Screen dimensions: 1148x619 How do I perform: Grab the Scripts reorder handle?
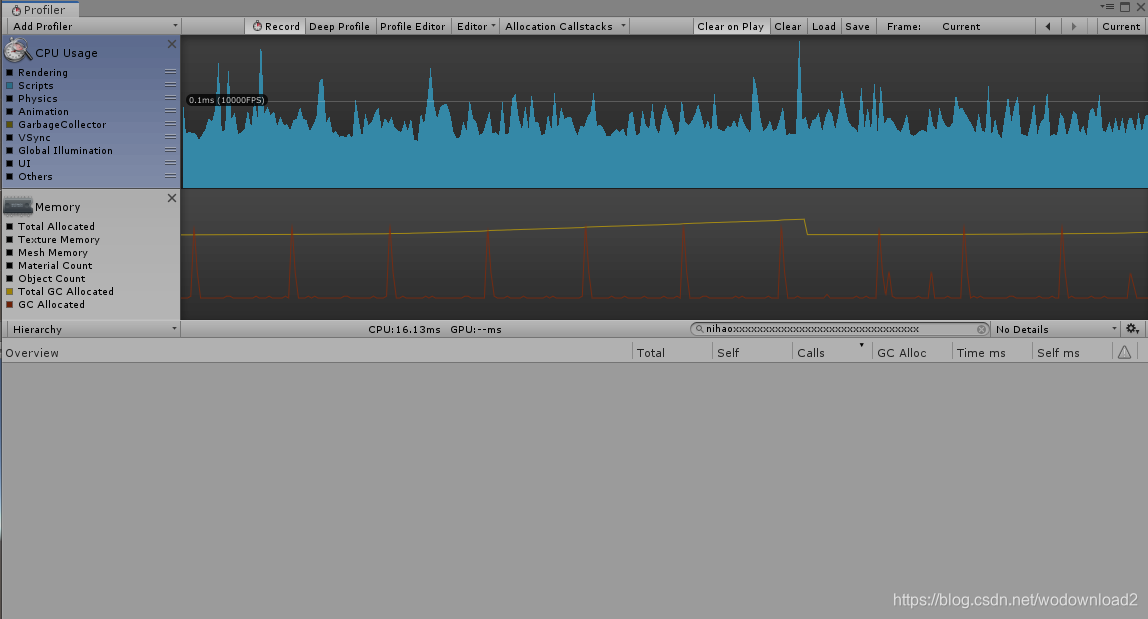tap(170, 85)
